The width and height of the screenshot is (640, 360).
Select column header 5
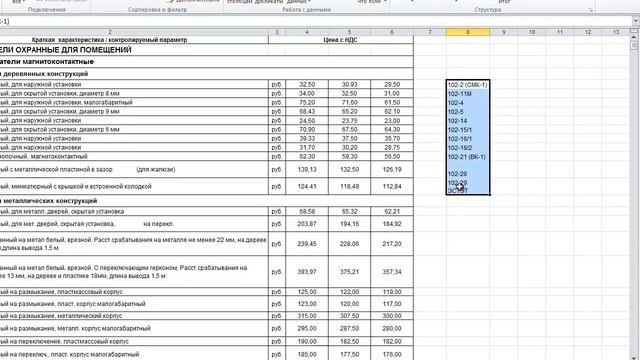(x=349, y=32)
